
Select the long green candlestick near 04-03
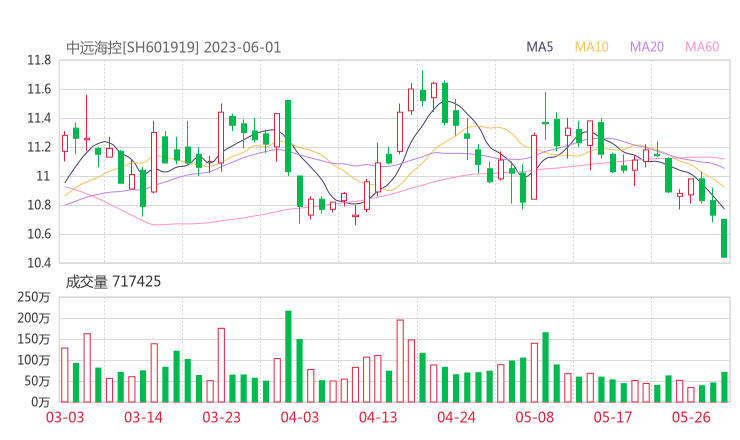tap(288, 136)
